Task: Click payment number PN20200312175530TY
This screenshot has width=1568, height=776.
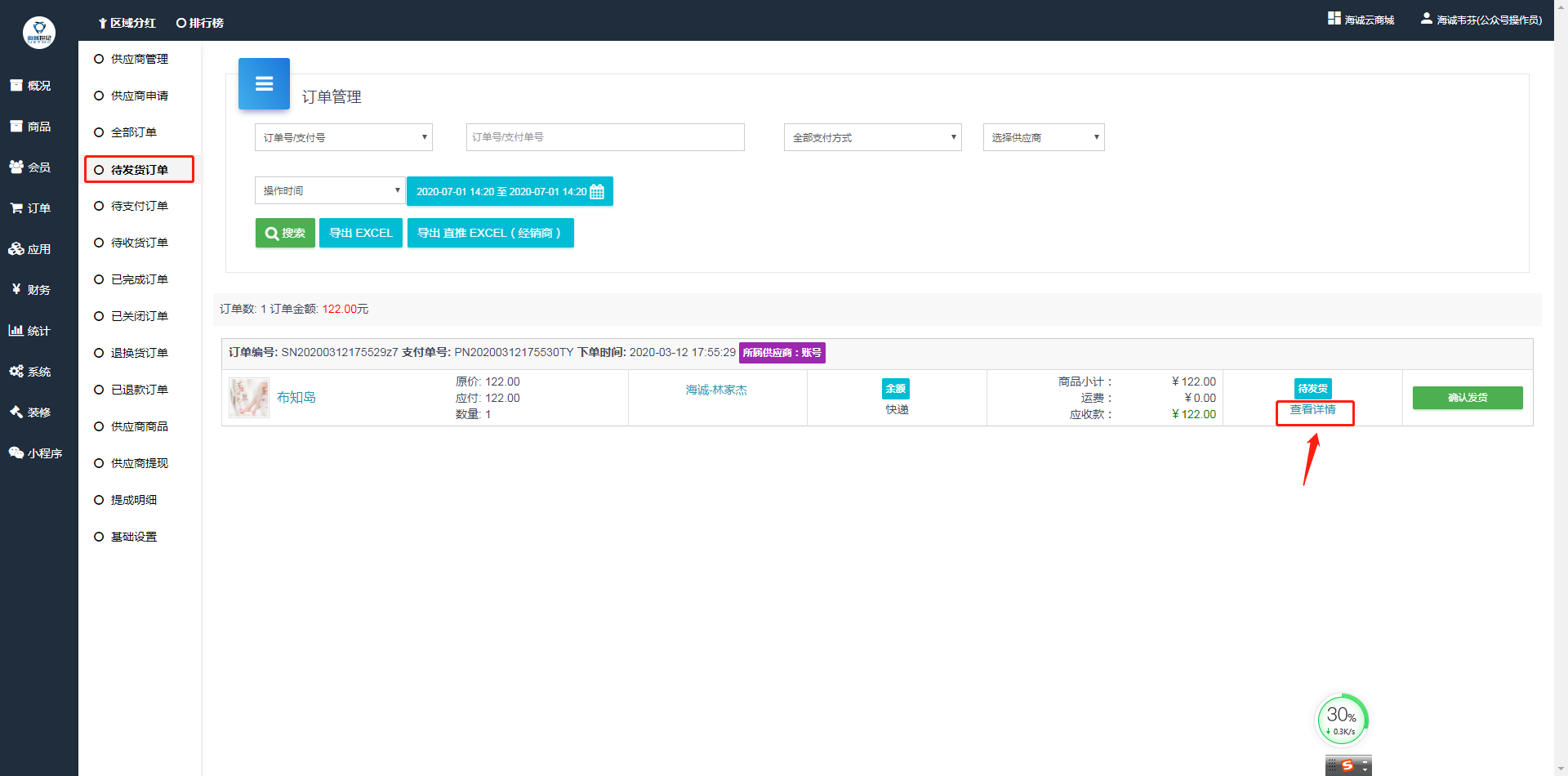Action: [514, 353]
